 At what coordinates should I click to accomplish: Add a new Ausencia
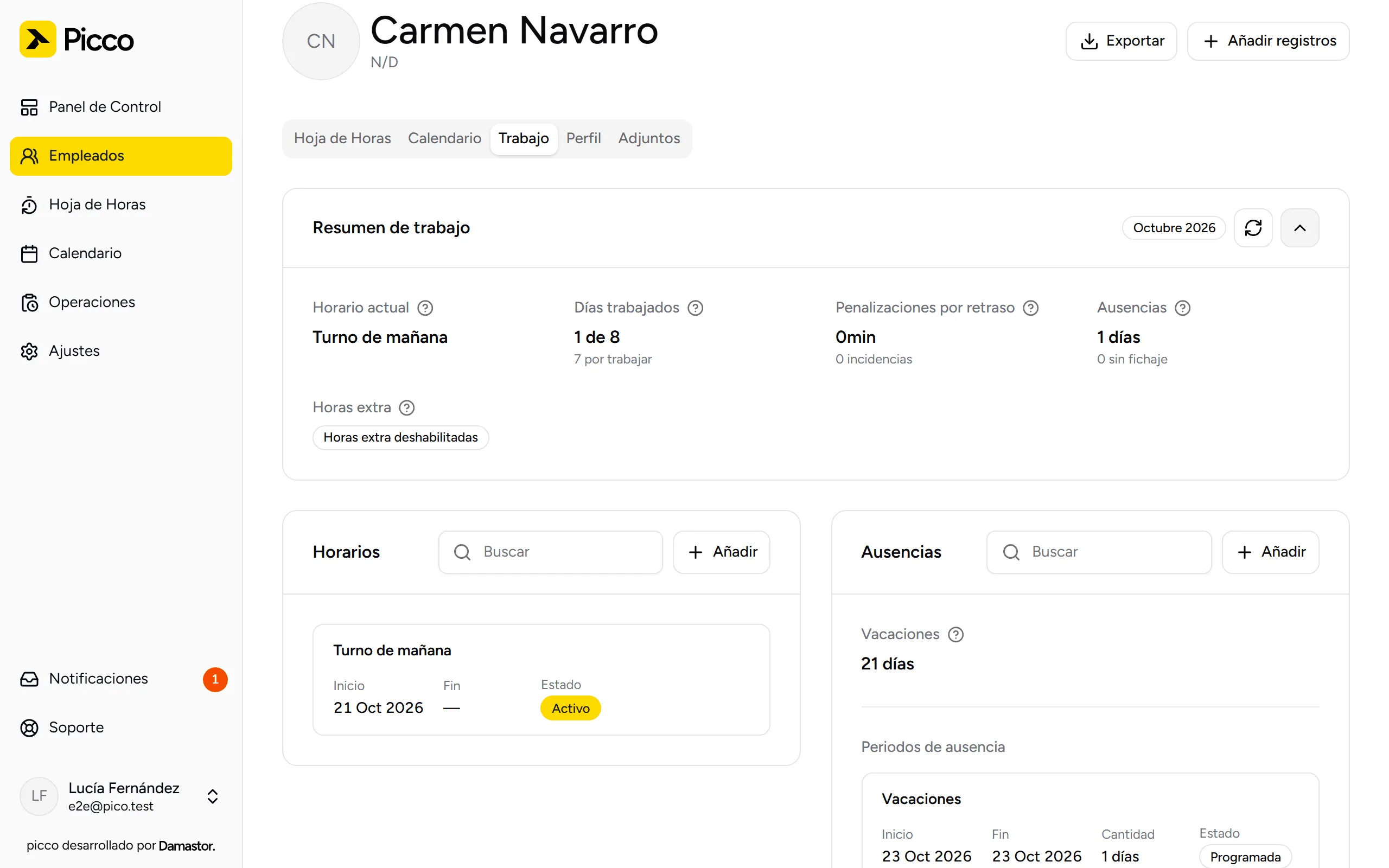(x=1270, y=552)
